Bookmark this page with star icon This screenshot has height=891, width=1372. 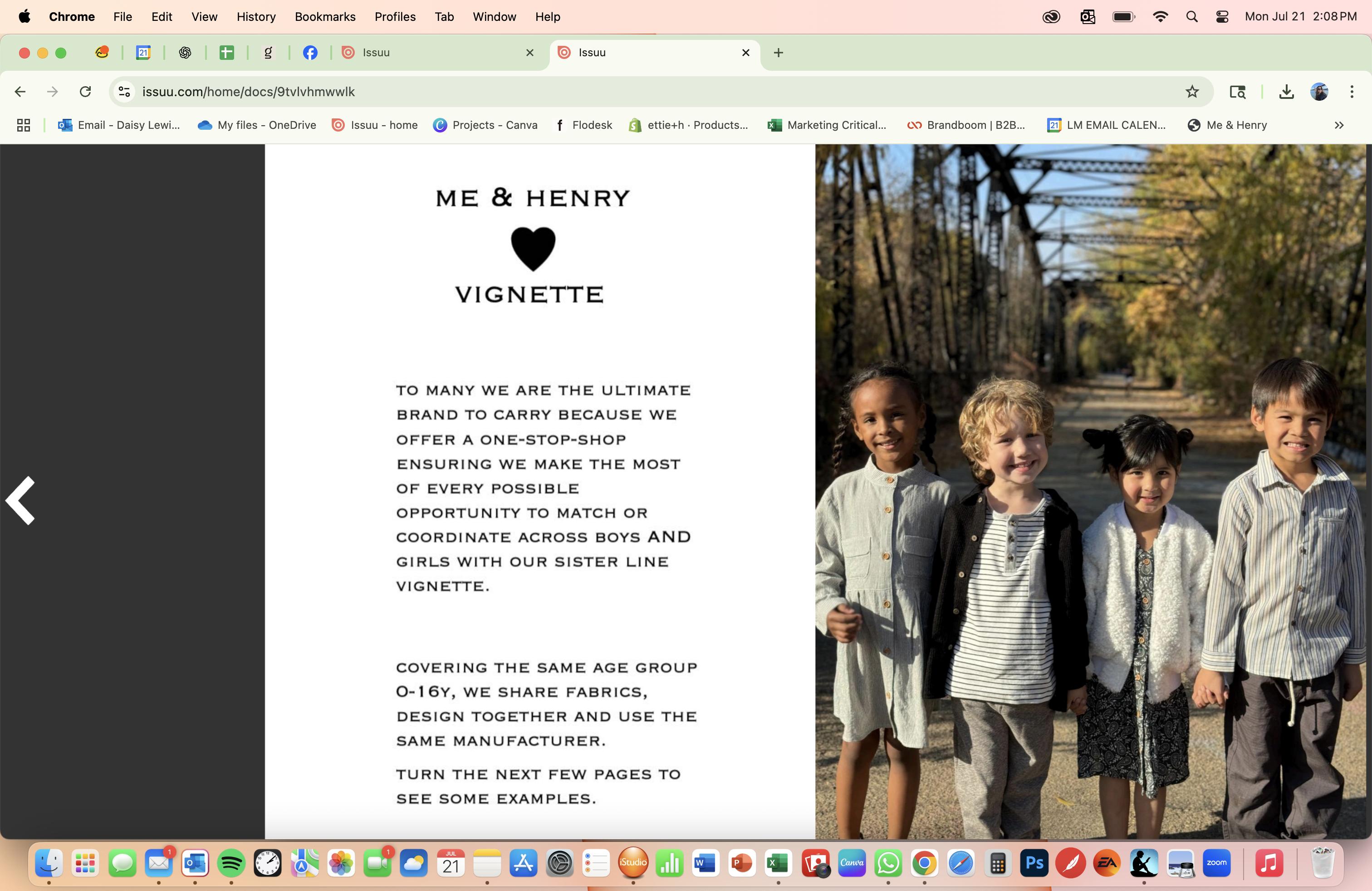pos(1192,92)
